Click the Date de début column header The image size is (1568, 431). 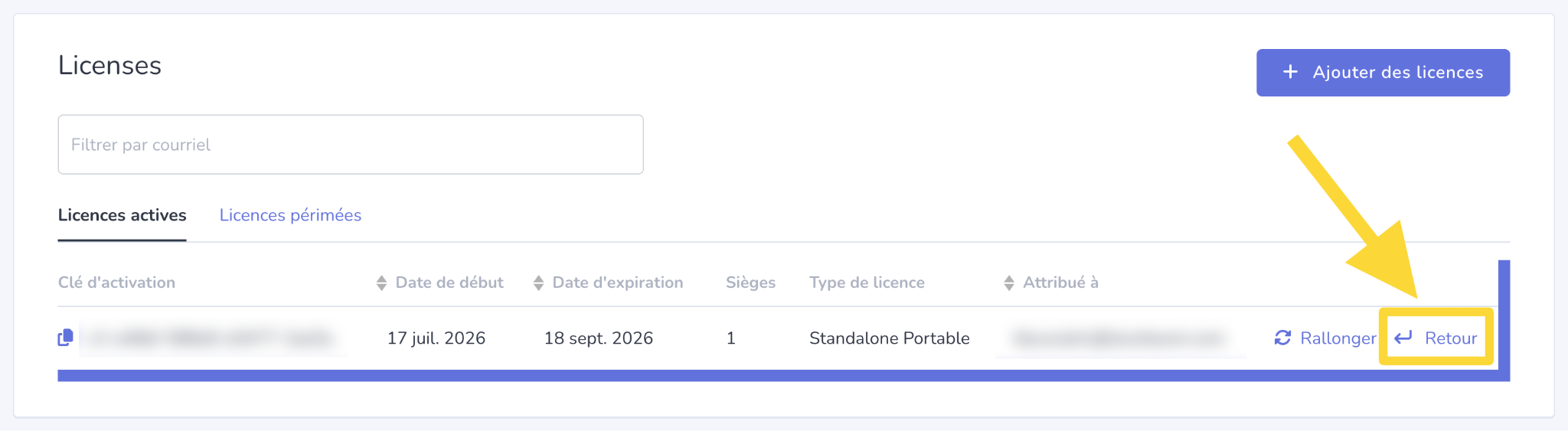(449, 282)
